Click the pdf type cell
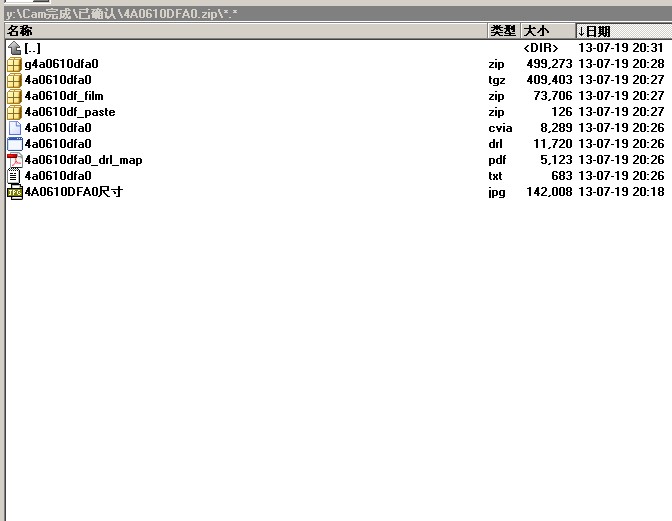 [497, 160]
